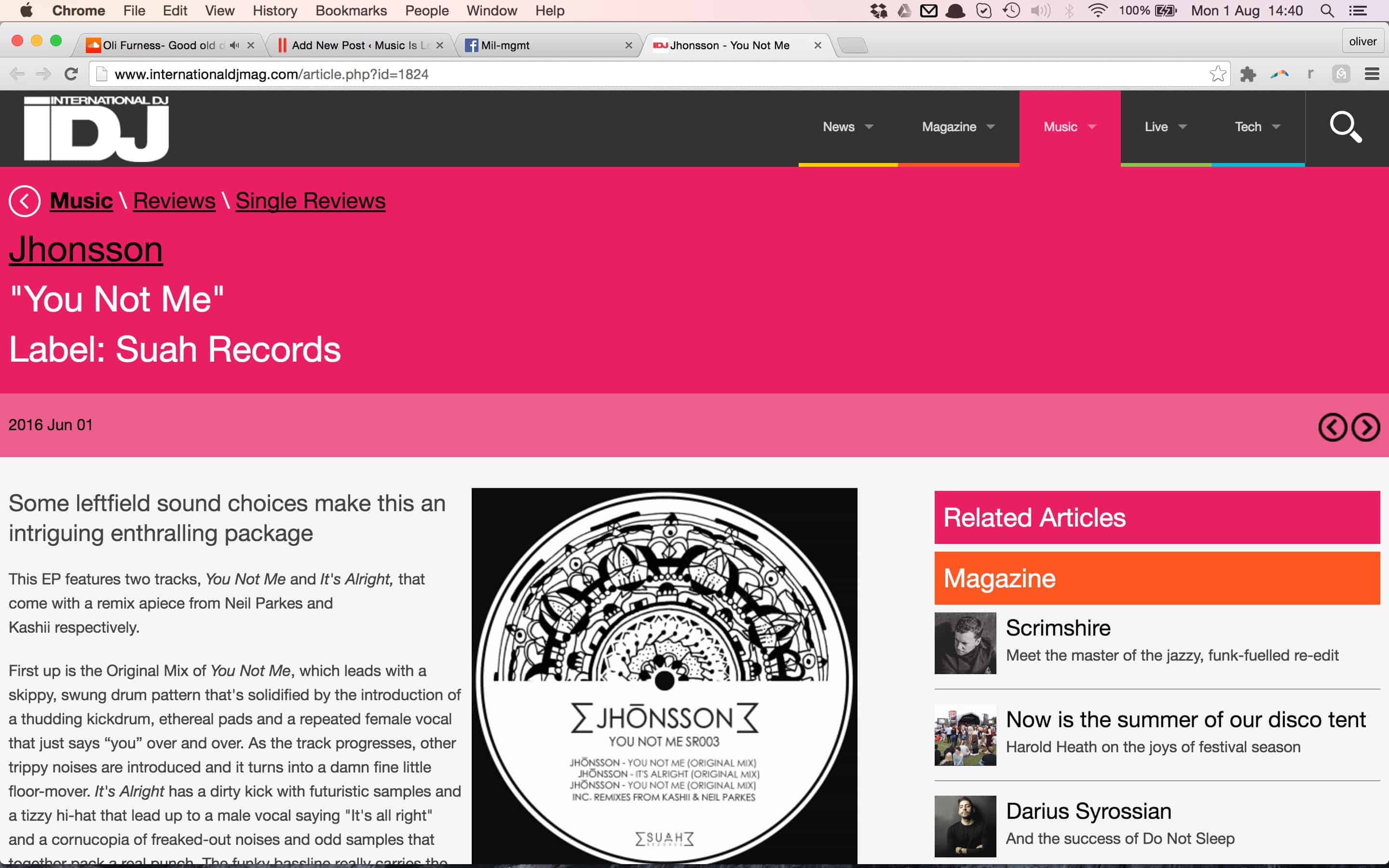Click the volume icon in menu bar
Viewport: 1389px width, 868px height.
point(1040,10)
